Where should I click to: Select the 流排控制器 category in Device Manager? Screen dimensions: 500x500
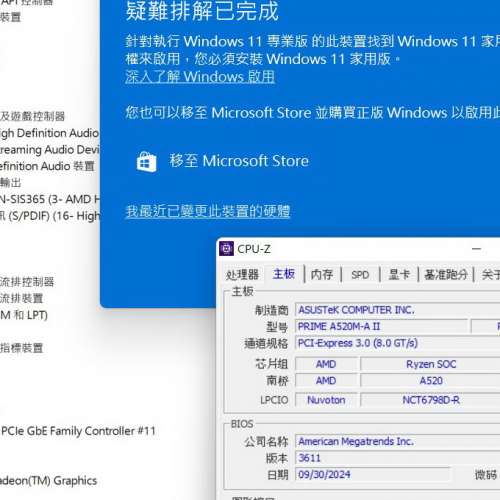[27, 282]
